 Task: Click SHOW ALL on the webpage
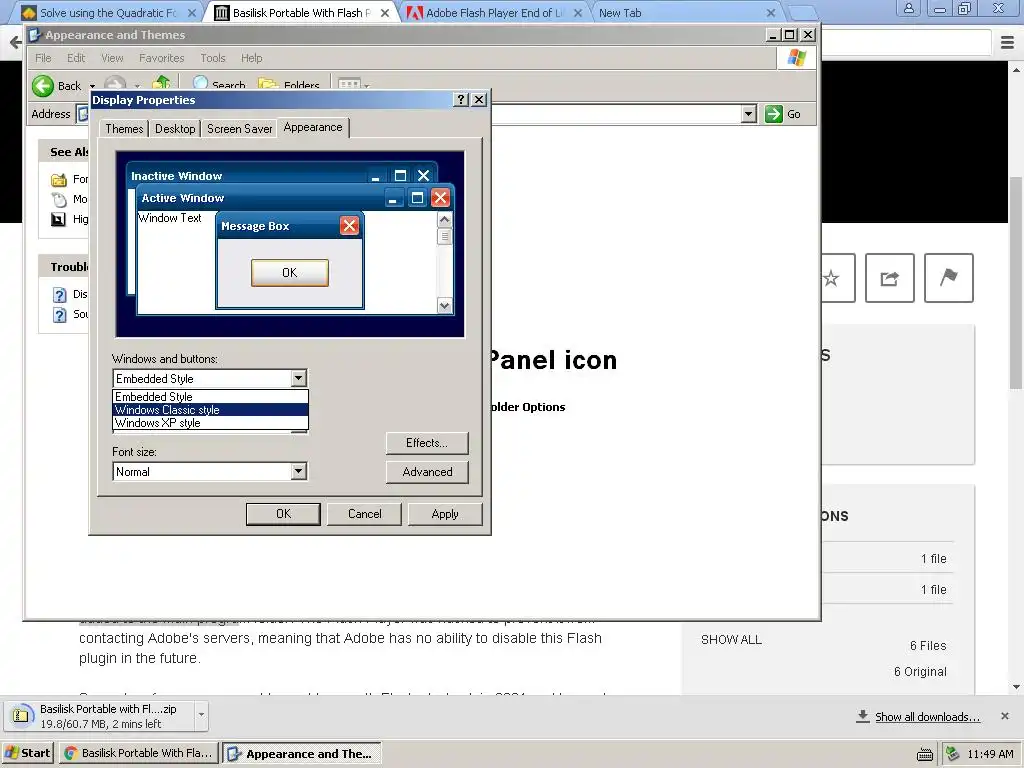(731, 639)
